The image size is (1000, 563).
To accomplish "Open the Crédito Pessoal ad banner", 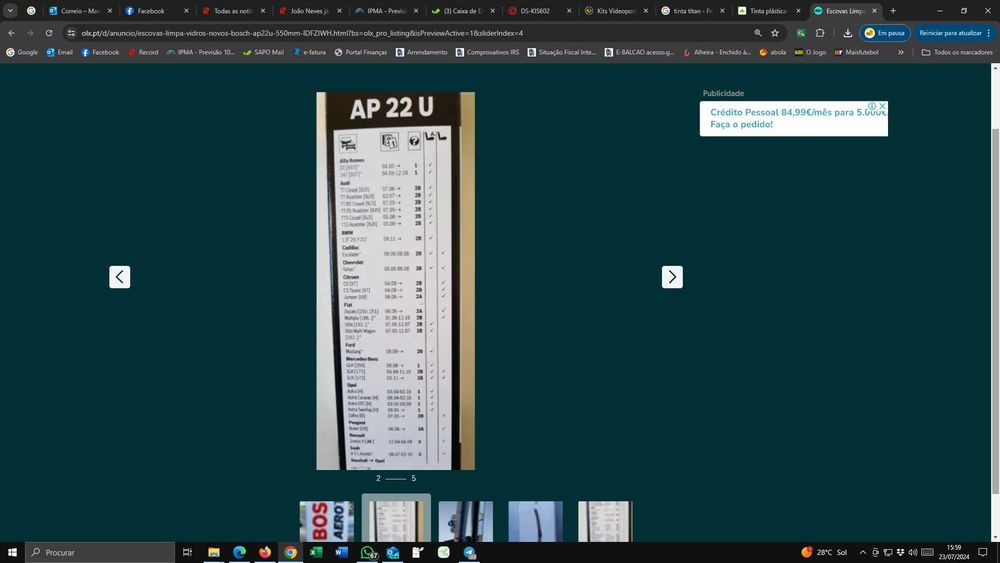I will pyautogui.click(x=793, y=119).
